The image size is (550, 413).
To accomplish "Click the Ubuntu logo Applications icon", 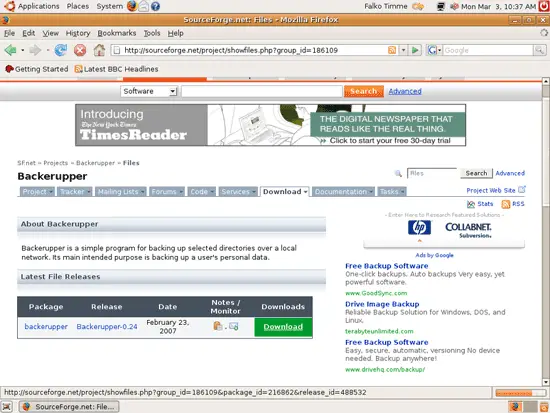I will tap(9, 6).
